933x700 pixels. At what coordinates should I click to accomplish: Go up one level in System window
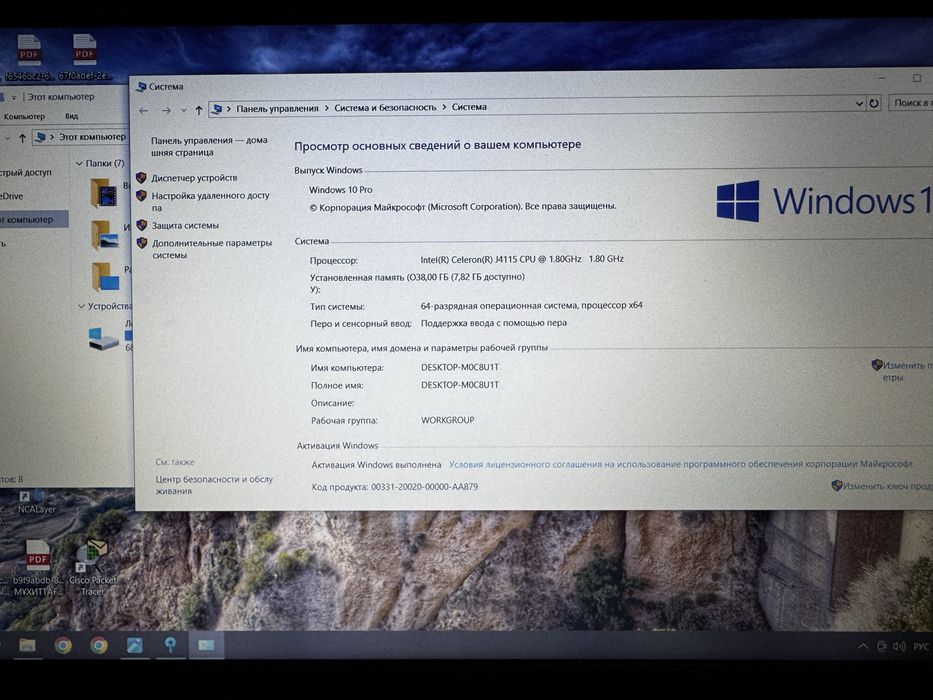(x=199, y=110)
